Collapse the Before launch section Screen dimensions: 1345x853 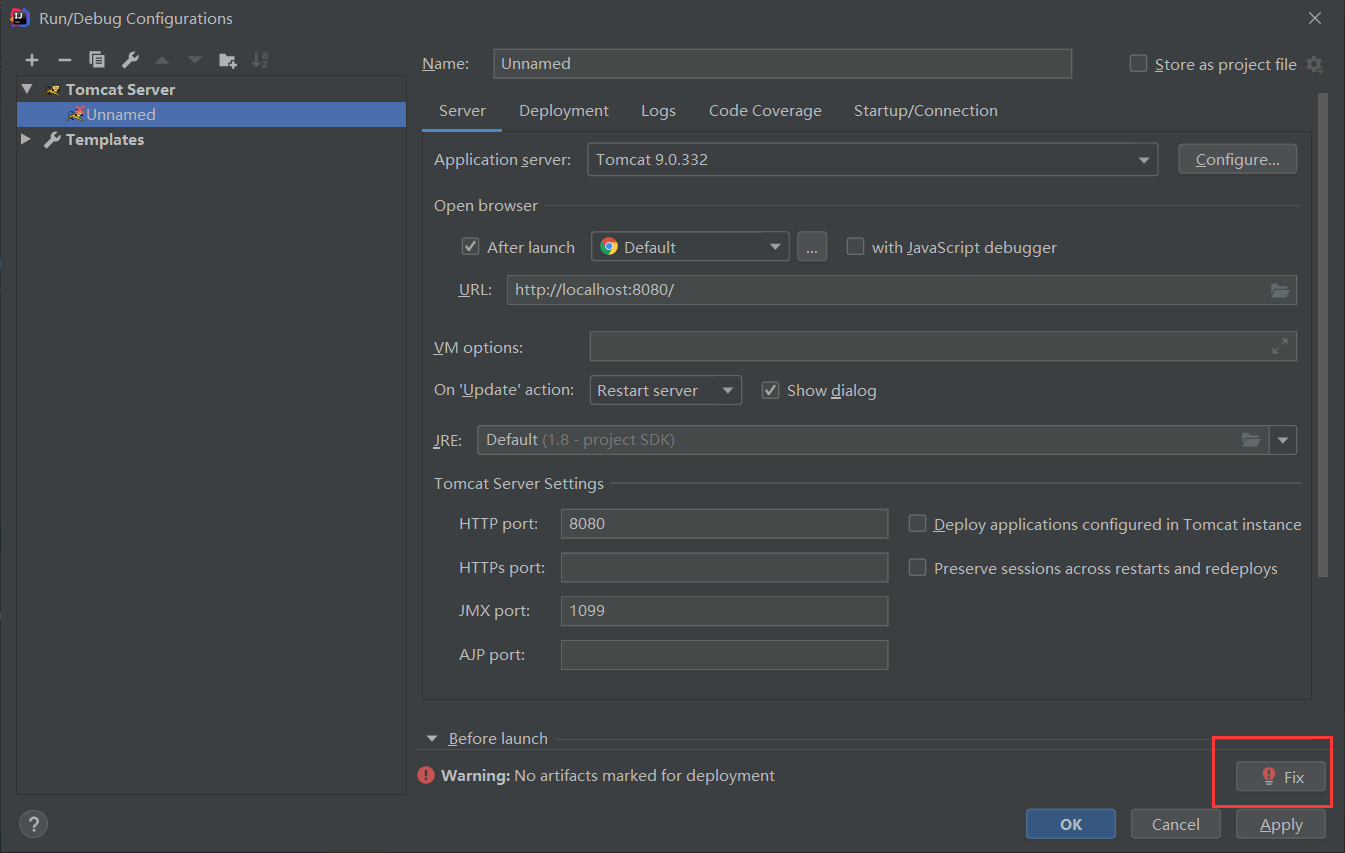(432, 739)
